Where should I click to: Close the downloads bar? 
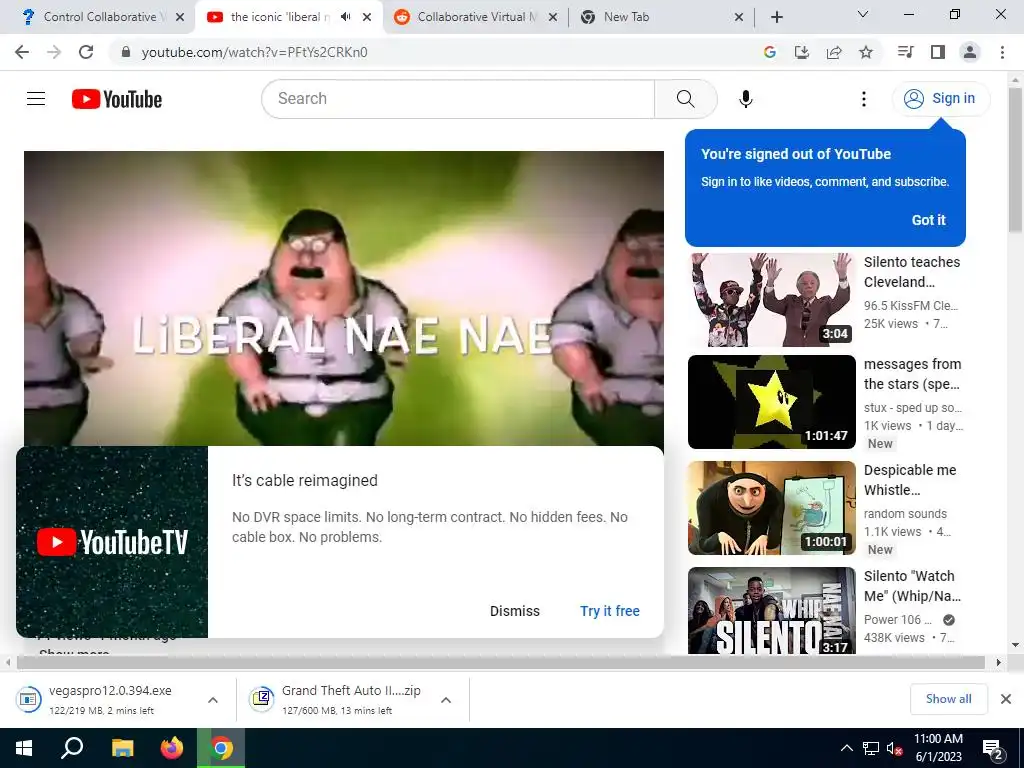[x=1006, y=699]
